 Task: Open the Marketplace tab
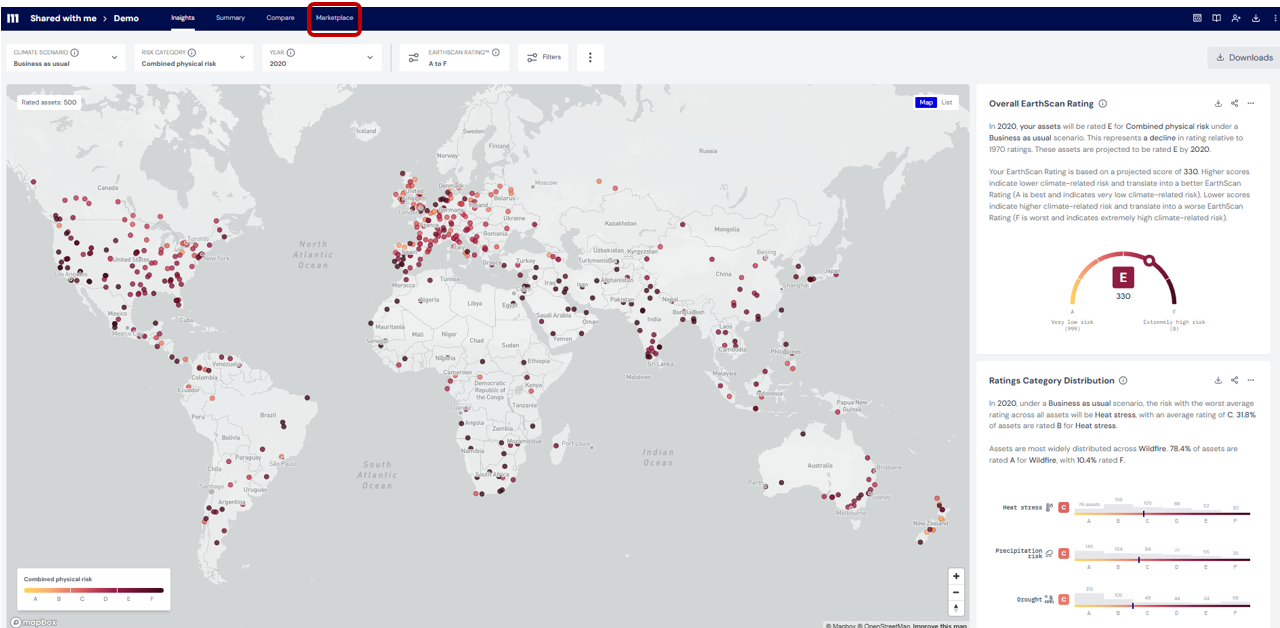tap(334, 18)
